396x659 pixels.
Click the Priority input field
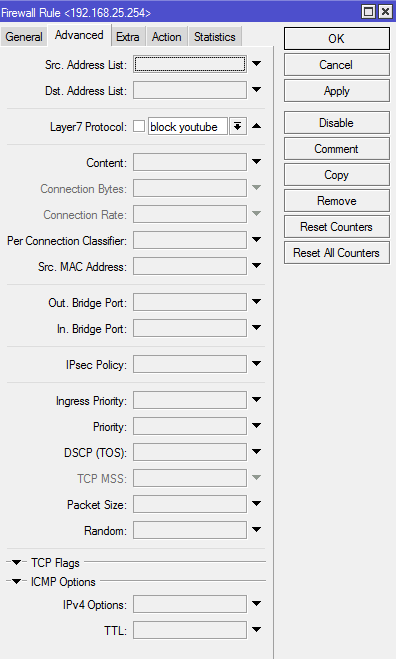point(190,426)
